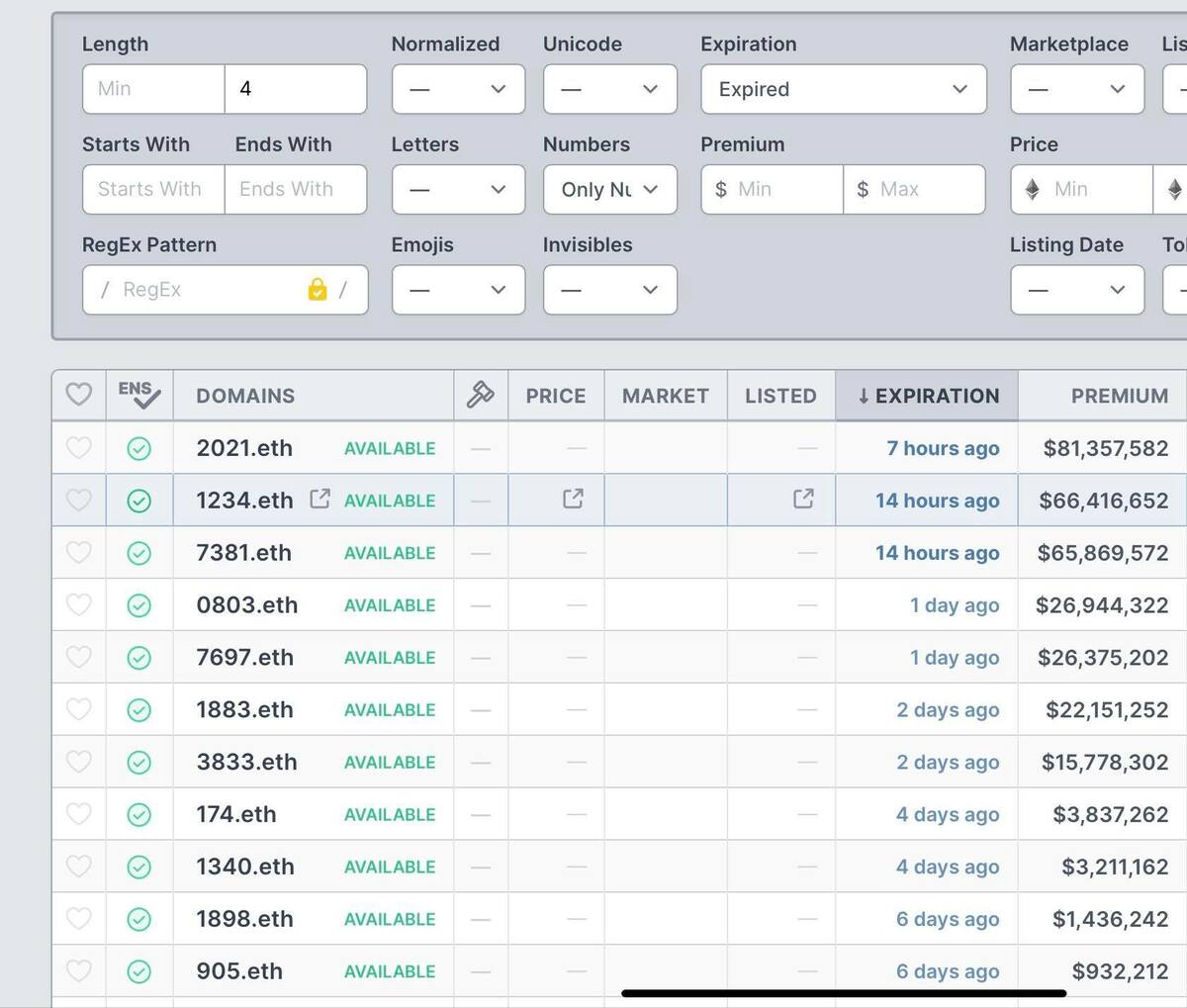The width and height of the screenshot is (1187, 1008).
Task: Sort by the EXPIRATION column header
Action: 927,396
